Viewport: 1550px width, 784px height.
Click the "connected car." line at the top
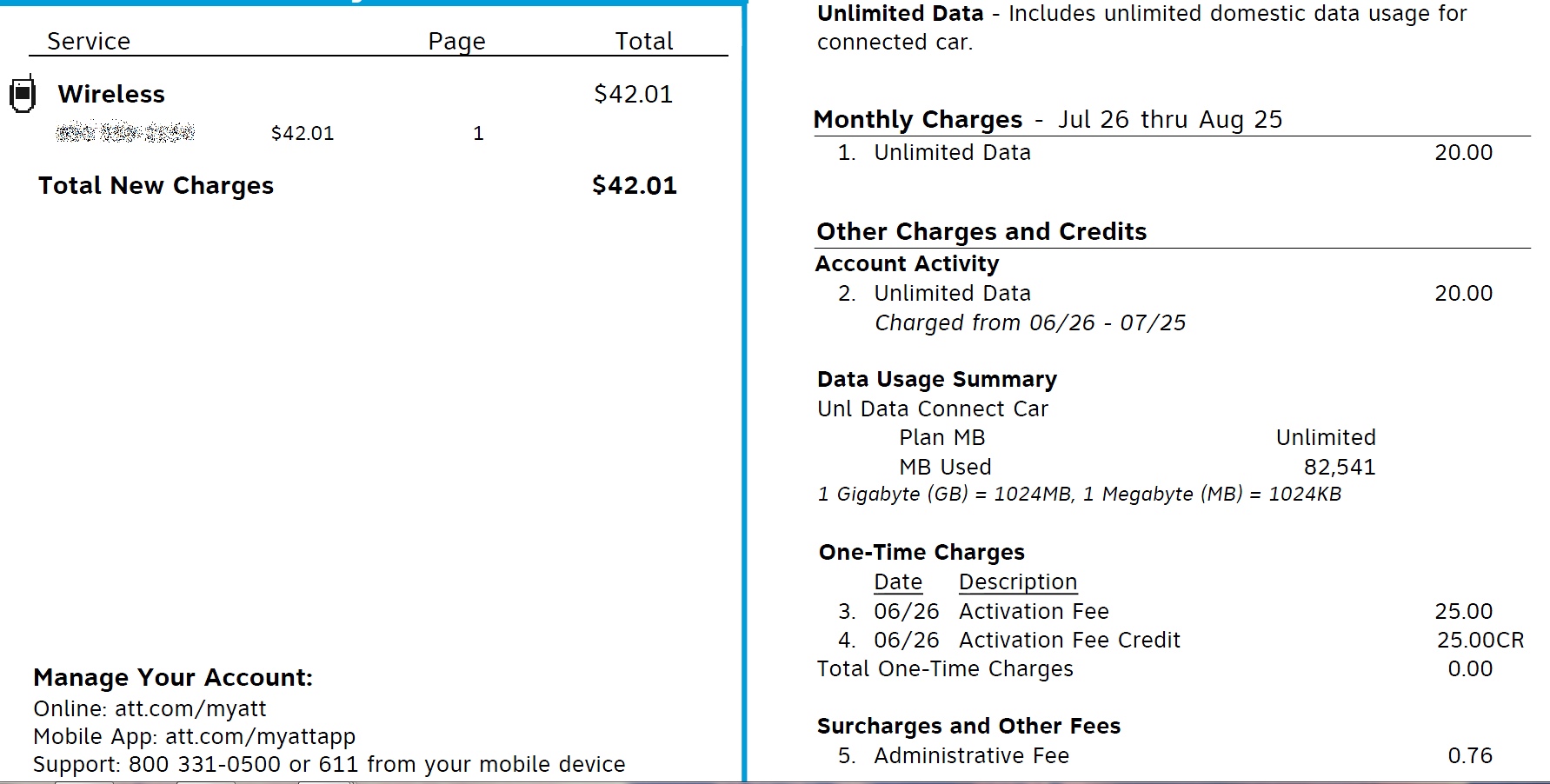(895, 42)
